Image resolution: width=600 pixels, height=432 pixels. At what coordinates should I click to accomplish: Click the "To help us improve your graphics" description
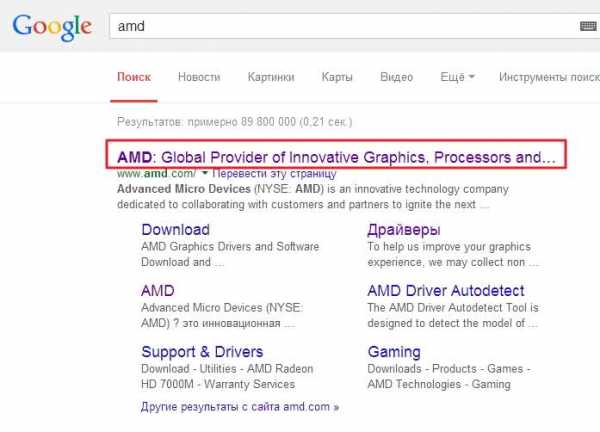point(449,247)
